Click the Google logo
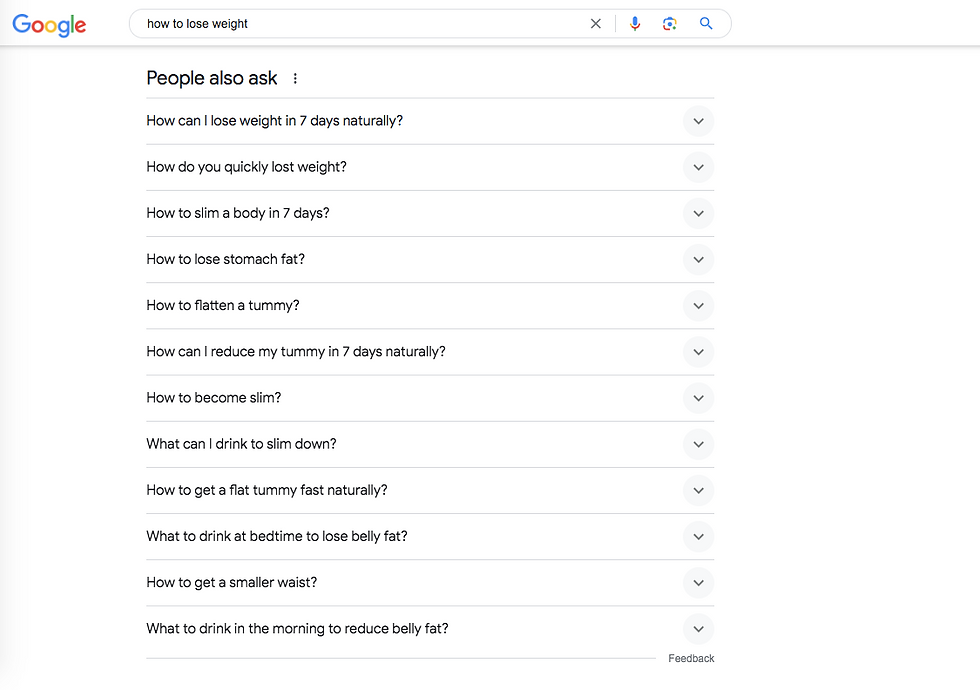The image size is (980, 690). pos(49,25)
